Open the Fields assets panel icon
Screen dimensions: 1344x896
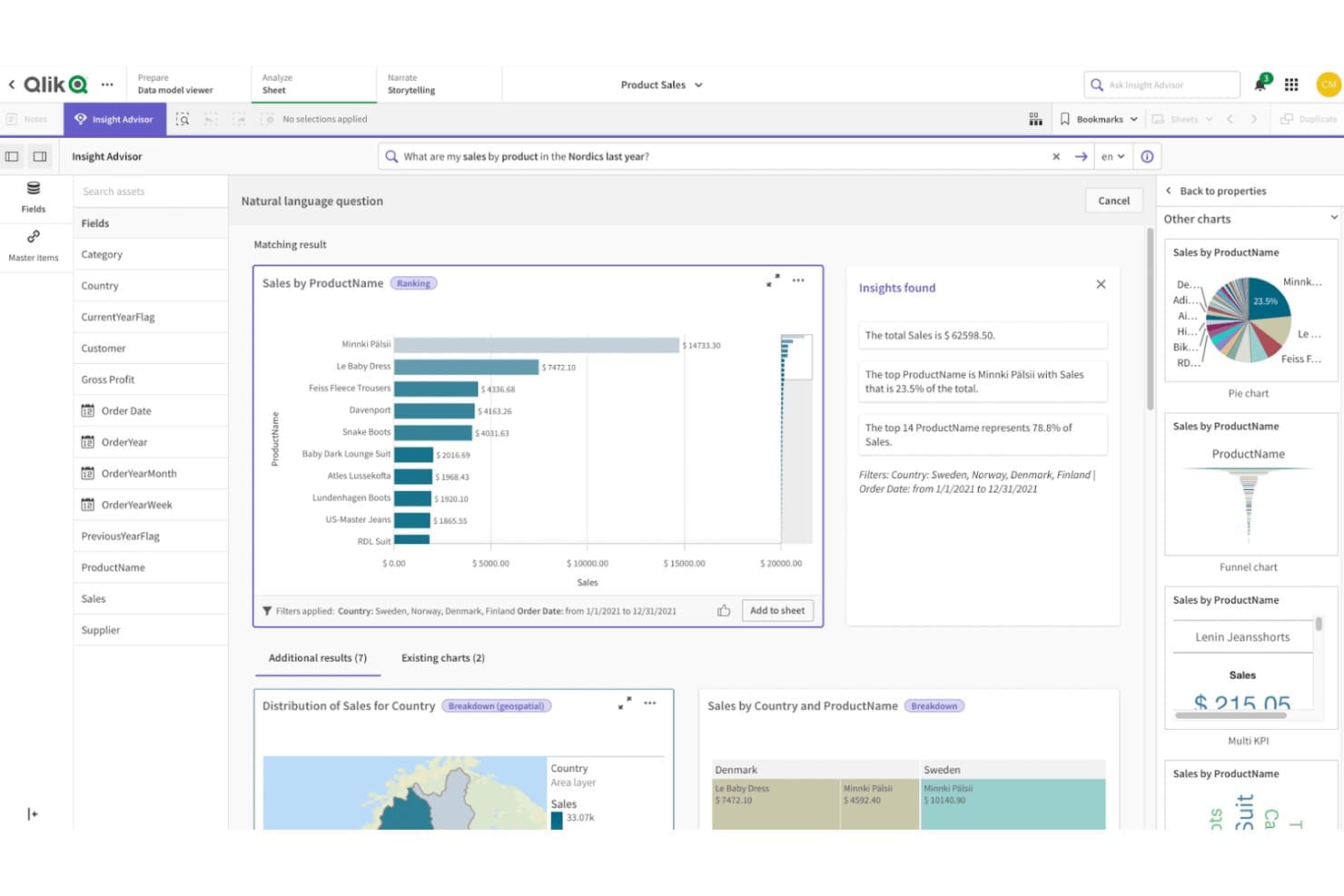(34, 197)
